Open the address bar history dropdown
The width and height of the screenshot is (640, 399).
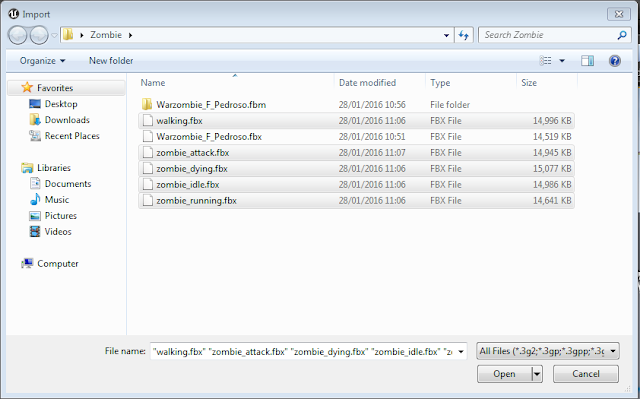446,35
